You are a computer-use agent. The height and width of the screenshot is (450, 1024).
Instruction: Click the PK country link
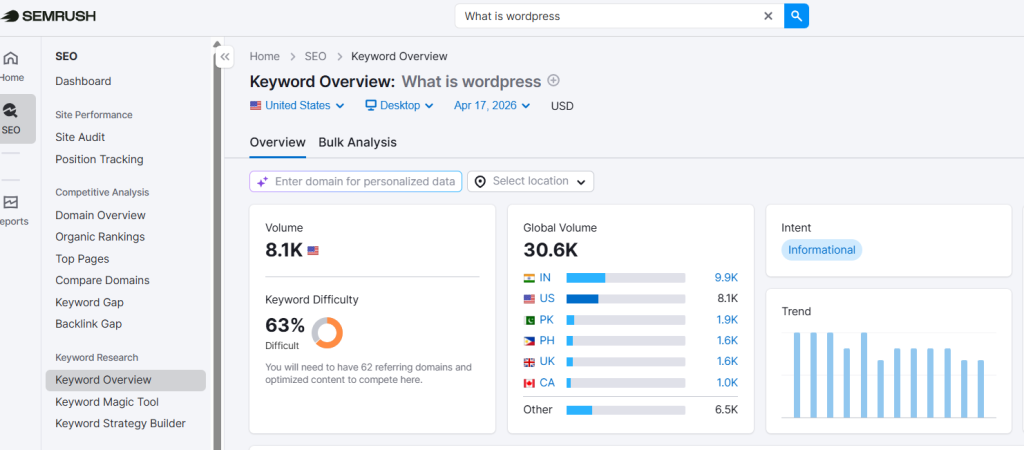(x=547, y=320)
